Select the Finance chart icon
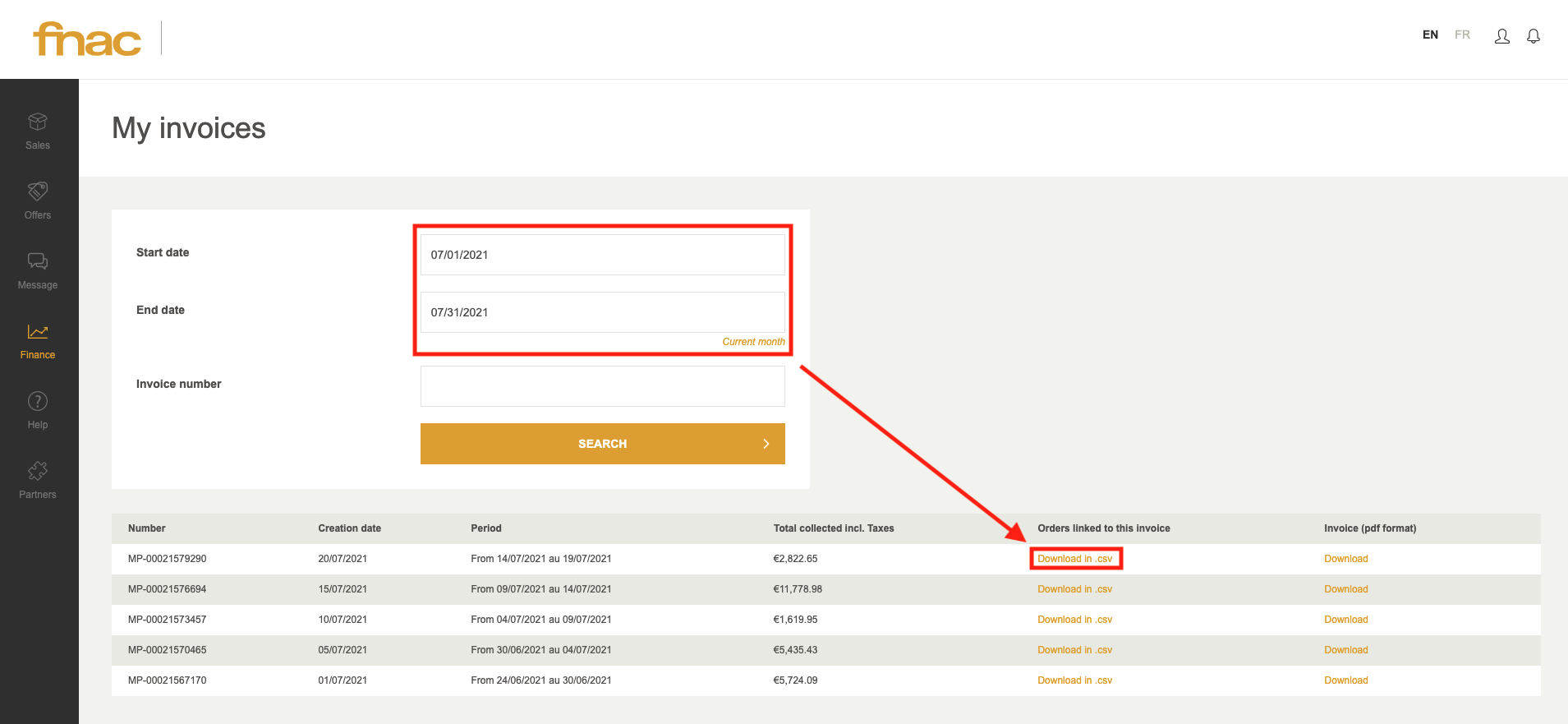This screenshot has height=724, width=1568. click(38, 331)
